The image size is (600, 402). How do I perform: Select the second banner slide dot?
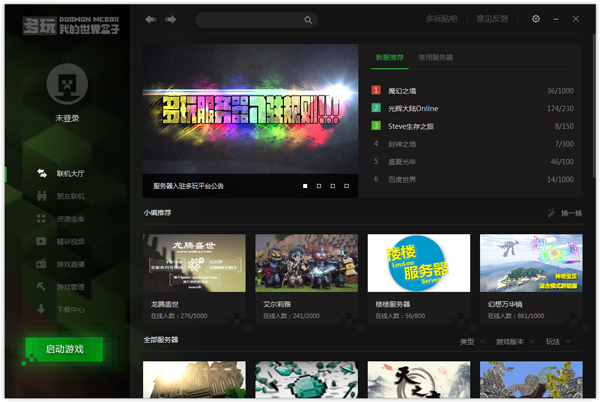tap(319, 186)
